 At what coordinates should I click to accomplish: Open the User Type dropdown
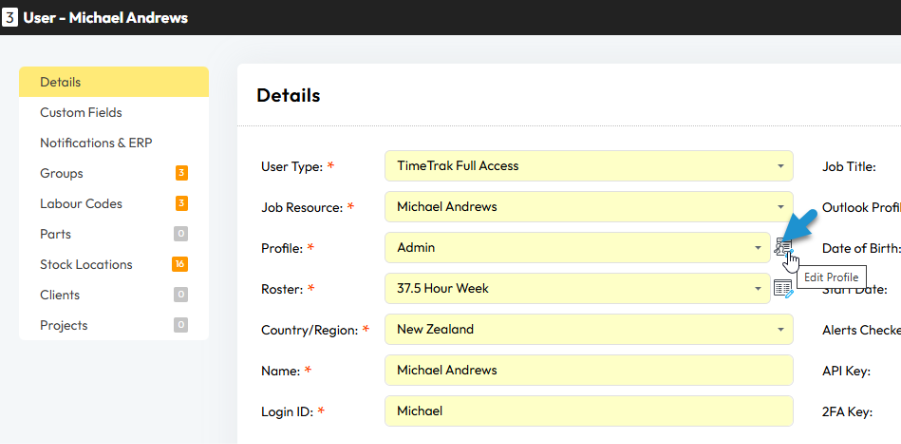[588, 166]
